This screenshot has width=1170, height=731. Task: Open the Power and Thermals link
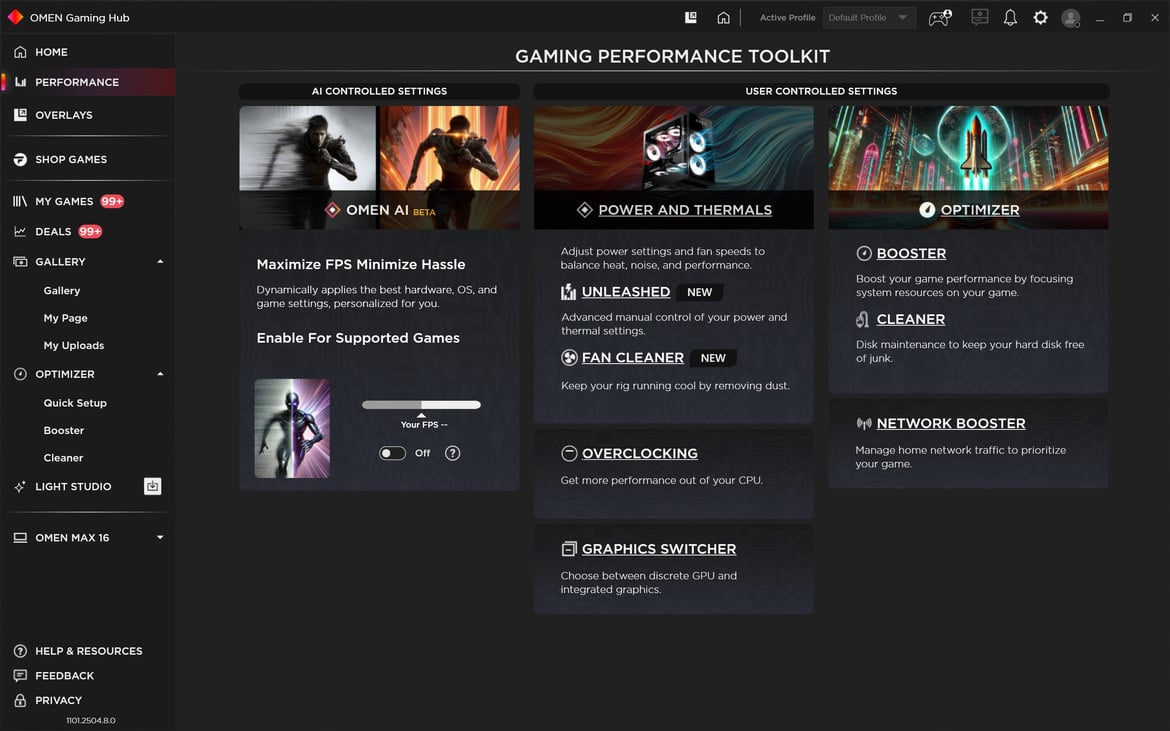click(x=685, y=210)
